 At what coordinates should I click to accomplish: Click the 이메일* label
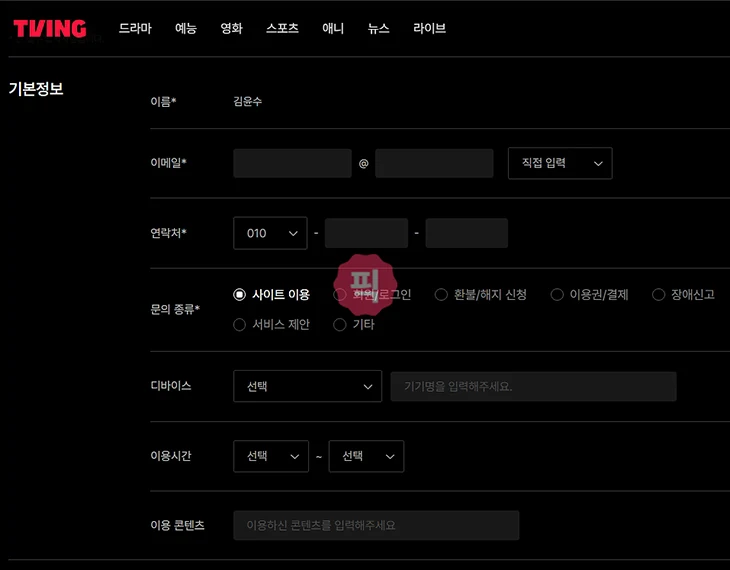coord(168,163)
